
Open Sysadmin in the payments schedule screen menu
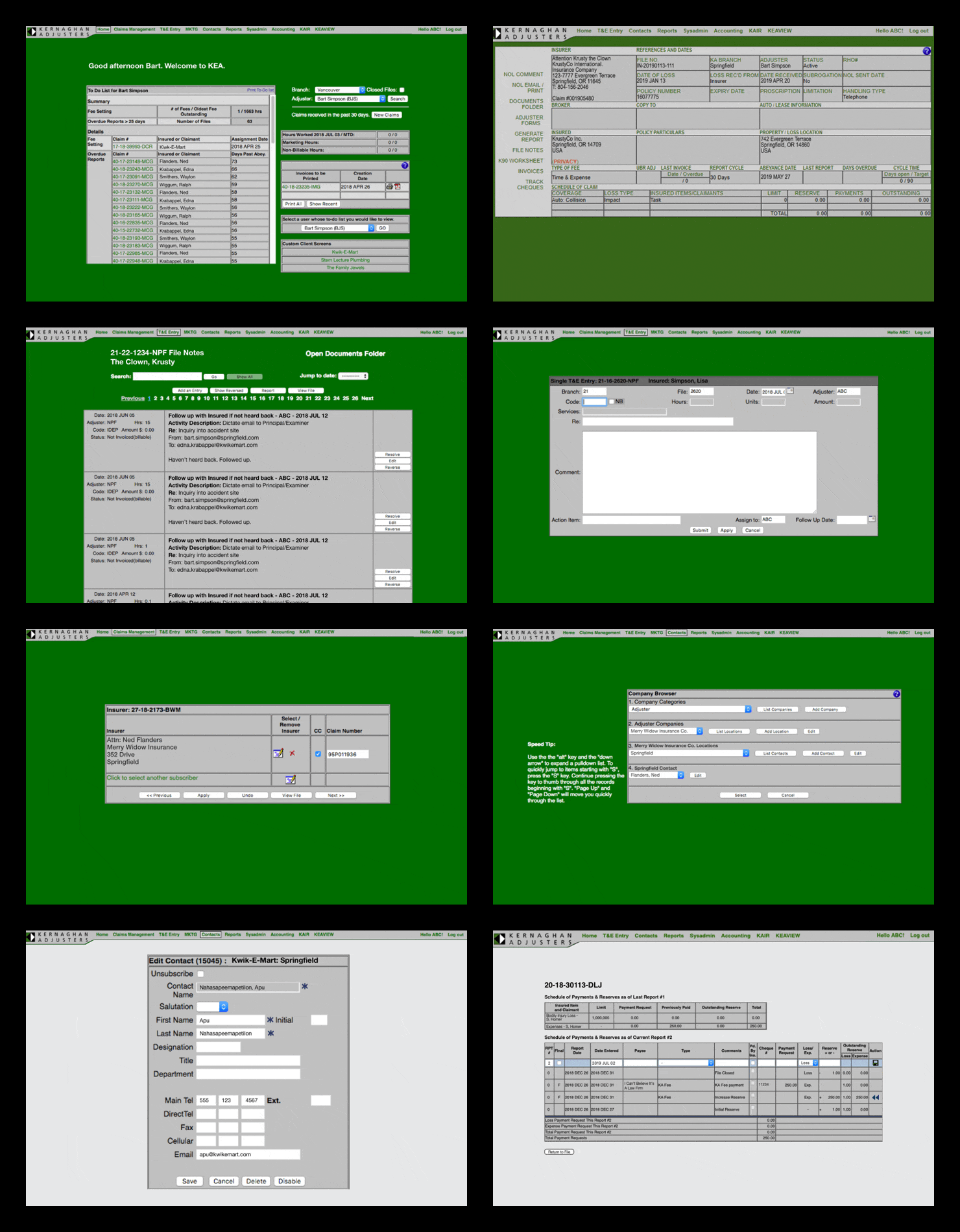702,936
